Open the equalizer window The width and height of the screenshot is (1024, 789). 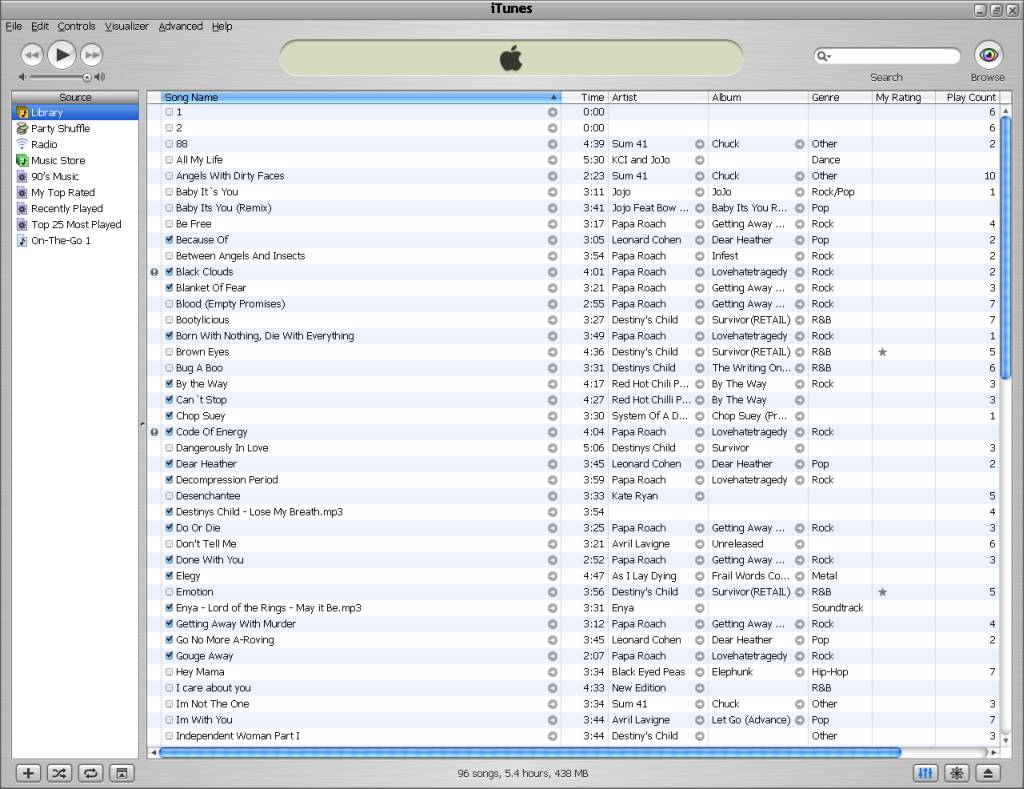926,773
